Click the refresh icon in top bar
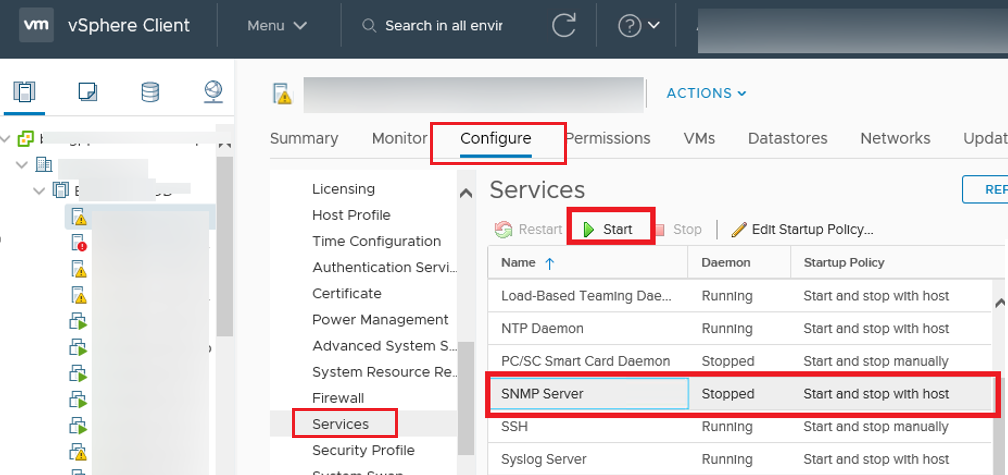The image size is (1008, 475). coord(564,26)
